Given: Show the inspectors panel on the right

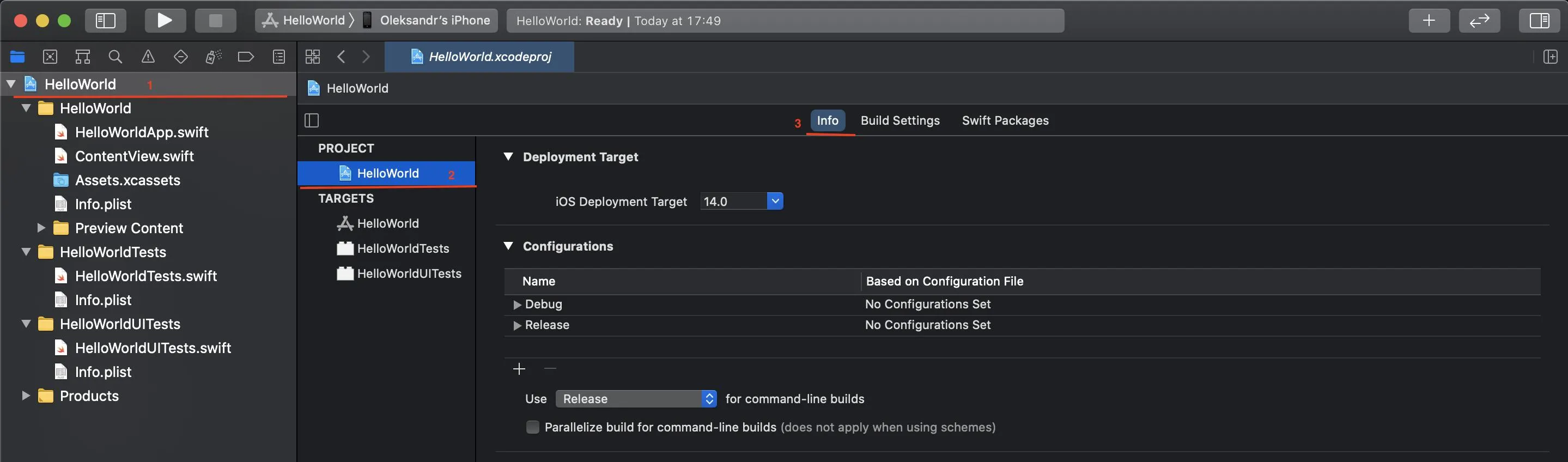Looking at the screenshot, I should click(x=1539, y=21).
